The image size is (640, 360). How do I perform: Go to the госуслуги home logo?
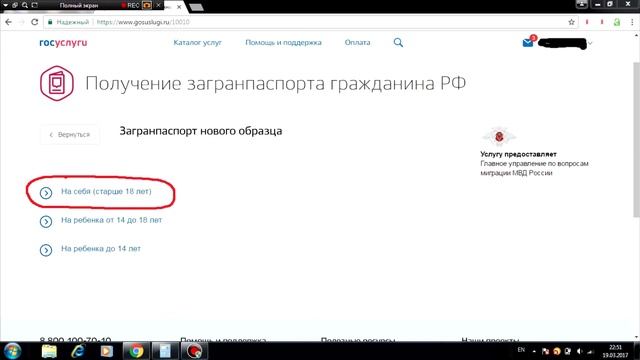(x=63, y=42)
